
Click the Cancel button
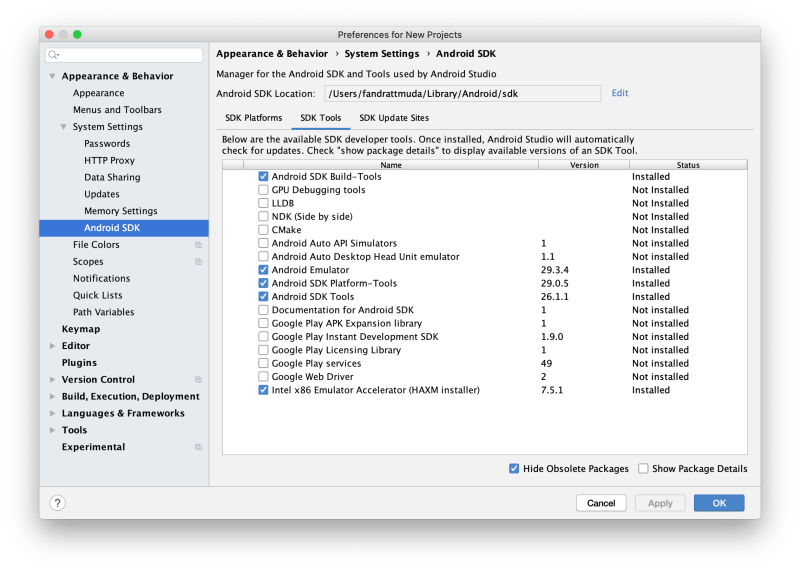coord(601,503)
